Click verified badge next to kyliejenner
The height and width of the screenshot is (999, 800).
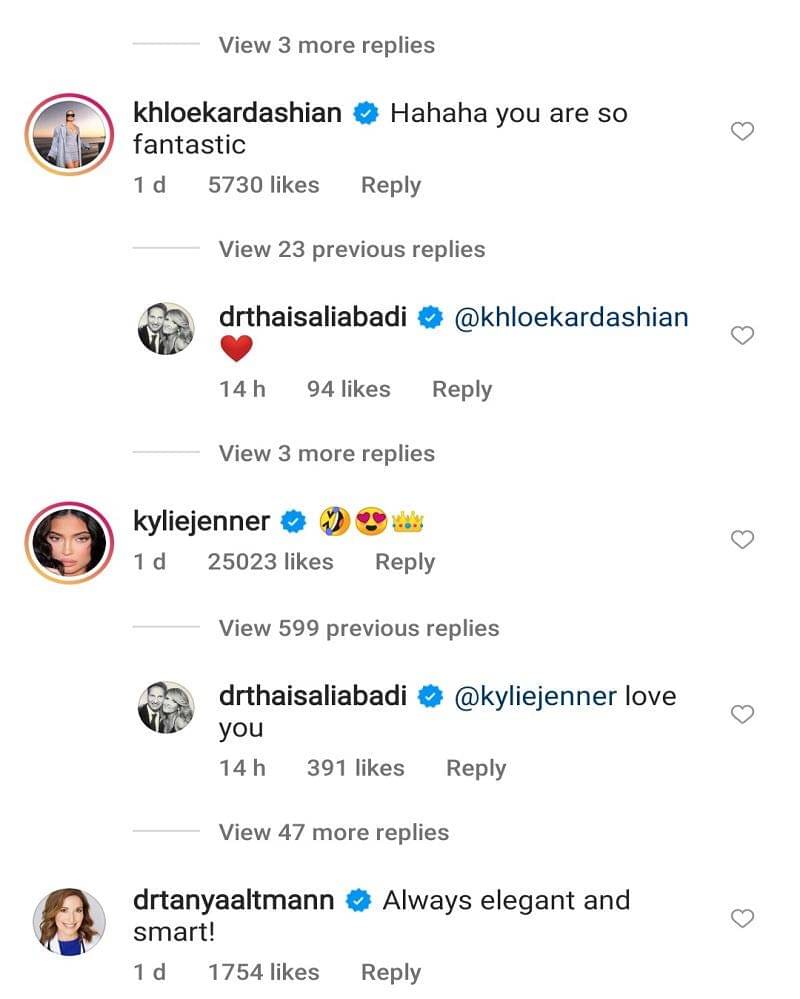coord(293,521)
